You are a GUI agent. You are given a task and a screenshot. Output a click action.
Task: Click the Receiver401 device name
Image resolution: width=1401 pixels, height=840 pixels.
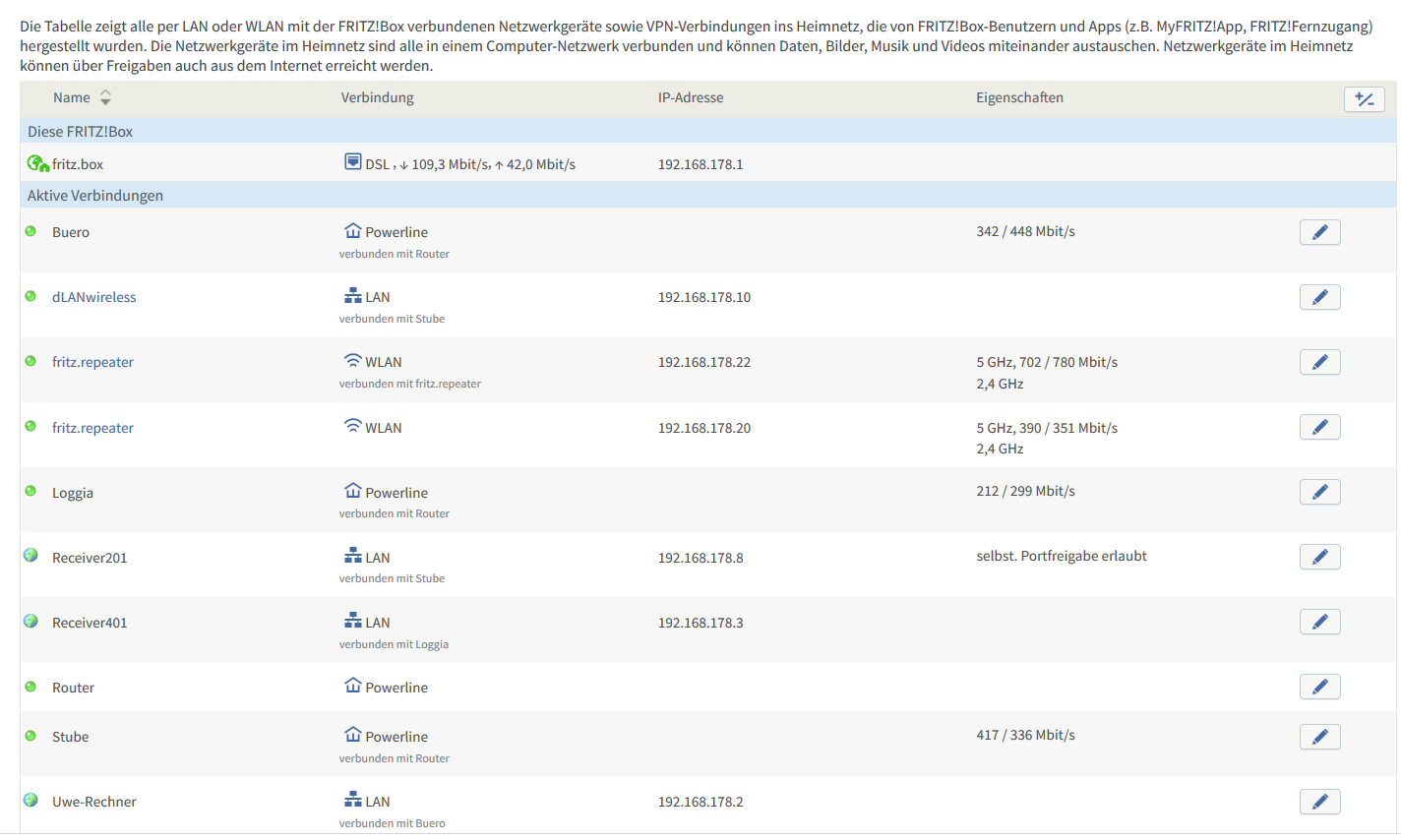[90, 623]
